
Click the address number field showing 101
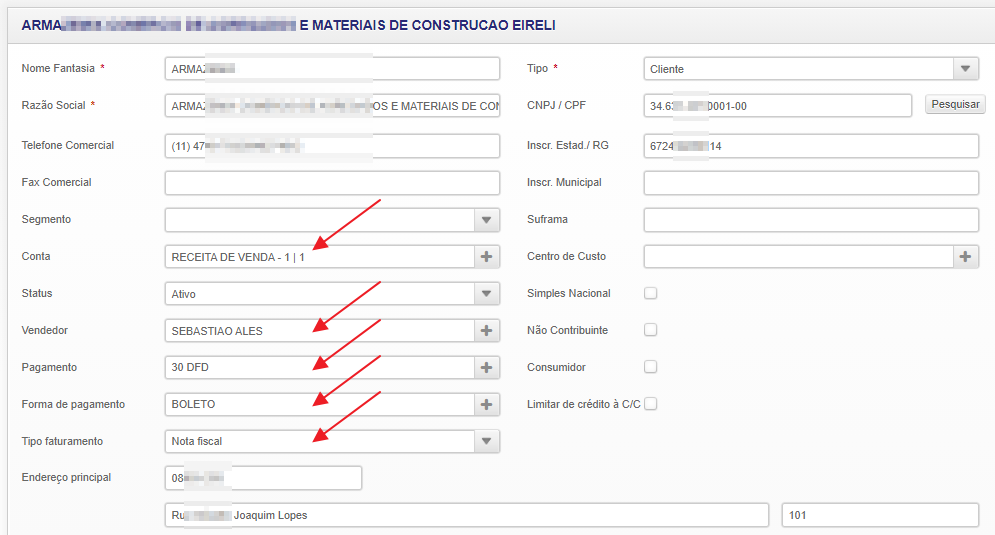tap(880, 515)
